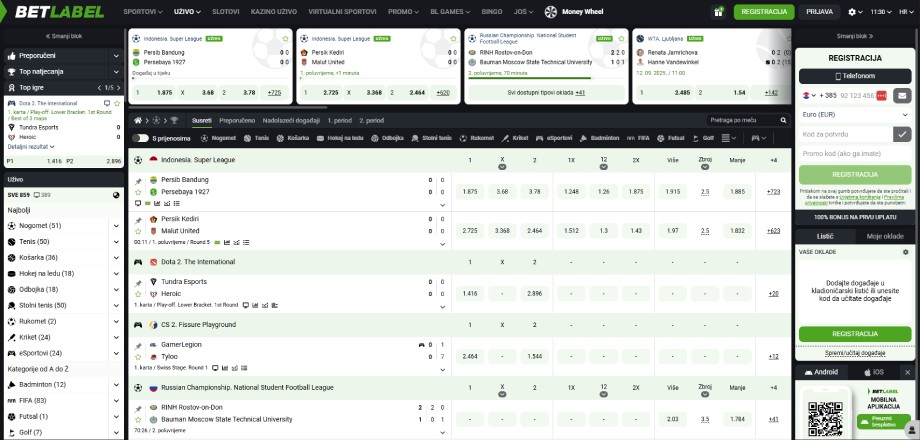Open the BL Games dropdown menu

pos(450,12)
